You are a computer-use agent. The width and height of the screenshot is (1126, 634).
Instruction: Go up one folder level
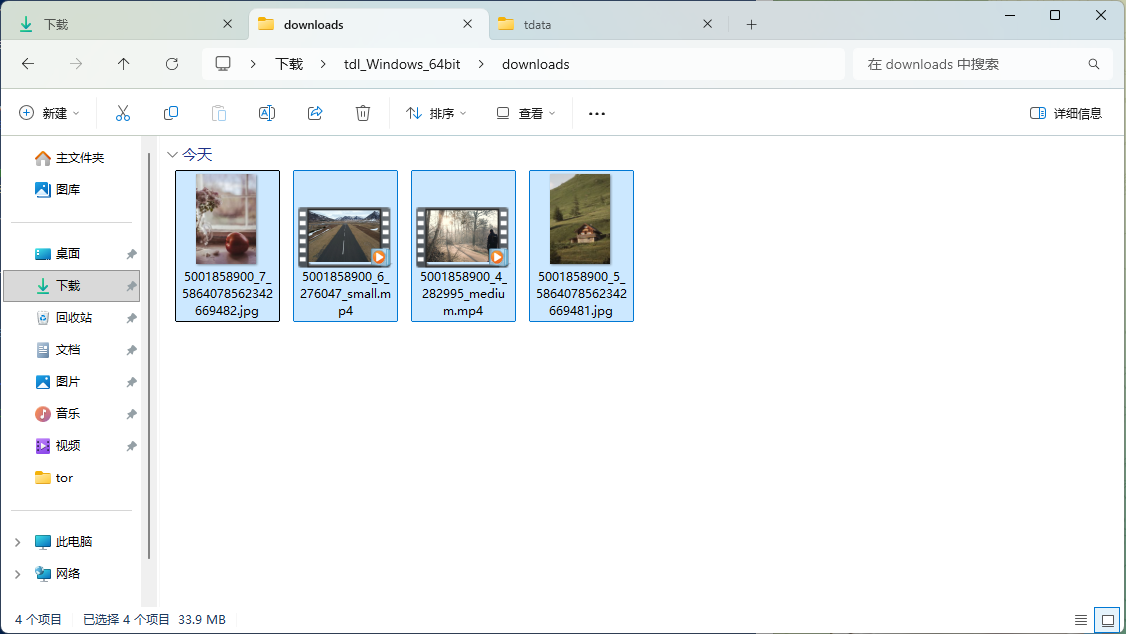pyautogui.click(x=124, y=64)
